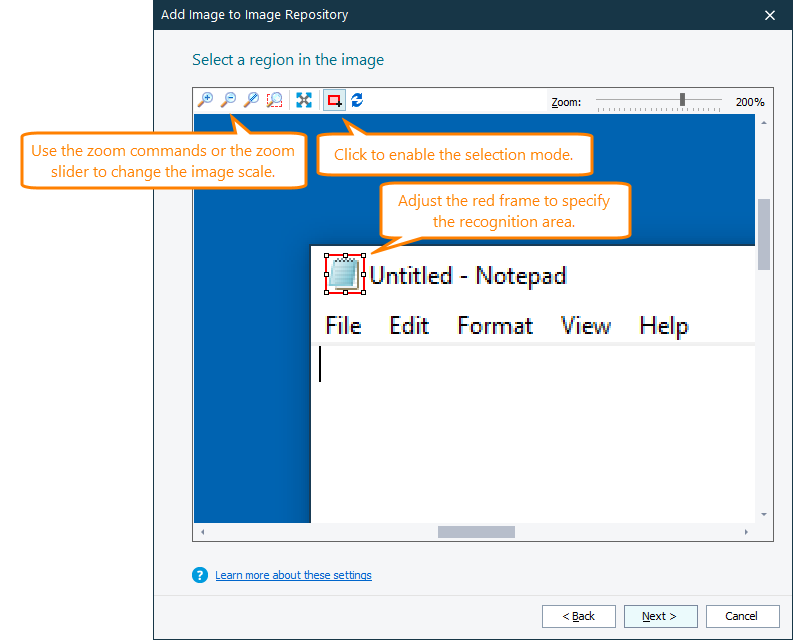
Task: Click the vertical scrollbar thumb
Action: pos(764,234)
